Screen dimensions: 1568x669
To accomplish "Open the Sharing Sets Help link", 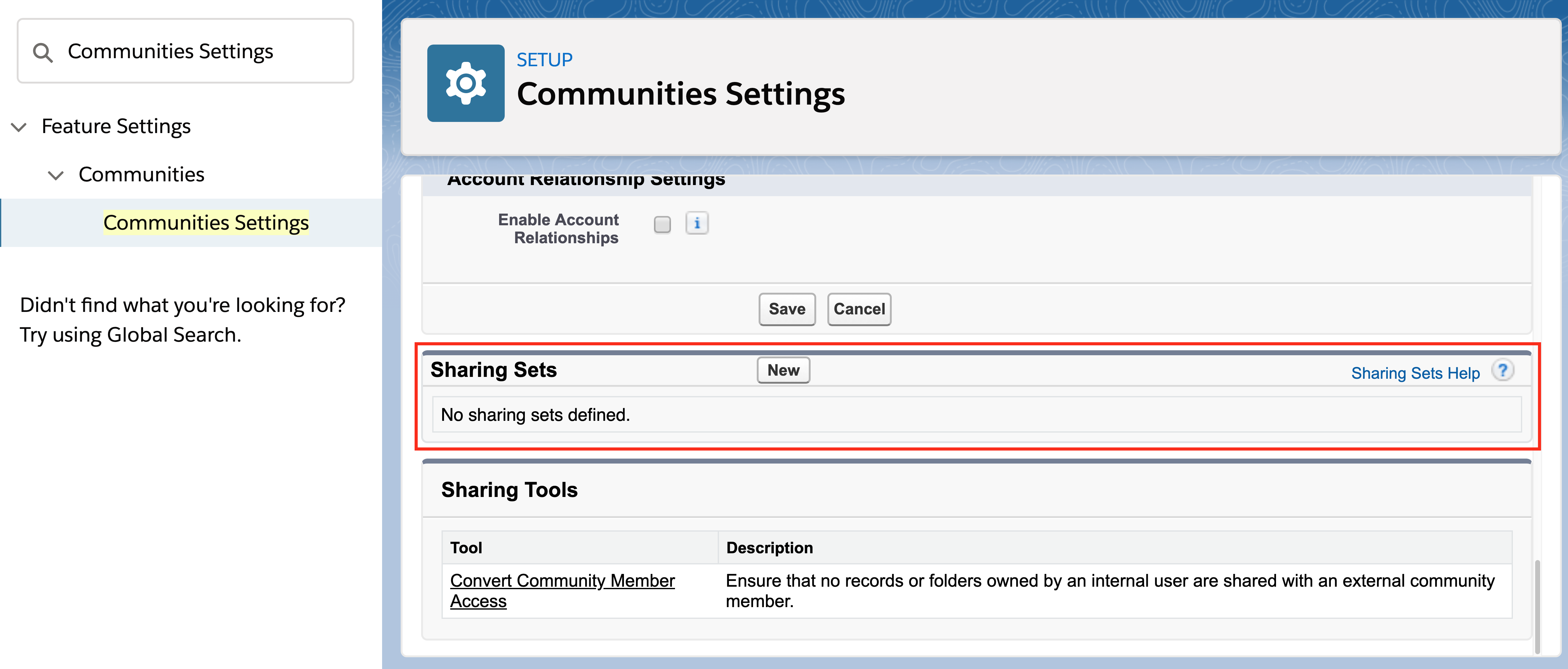I will 1415,373.
